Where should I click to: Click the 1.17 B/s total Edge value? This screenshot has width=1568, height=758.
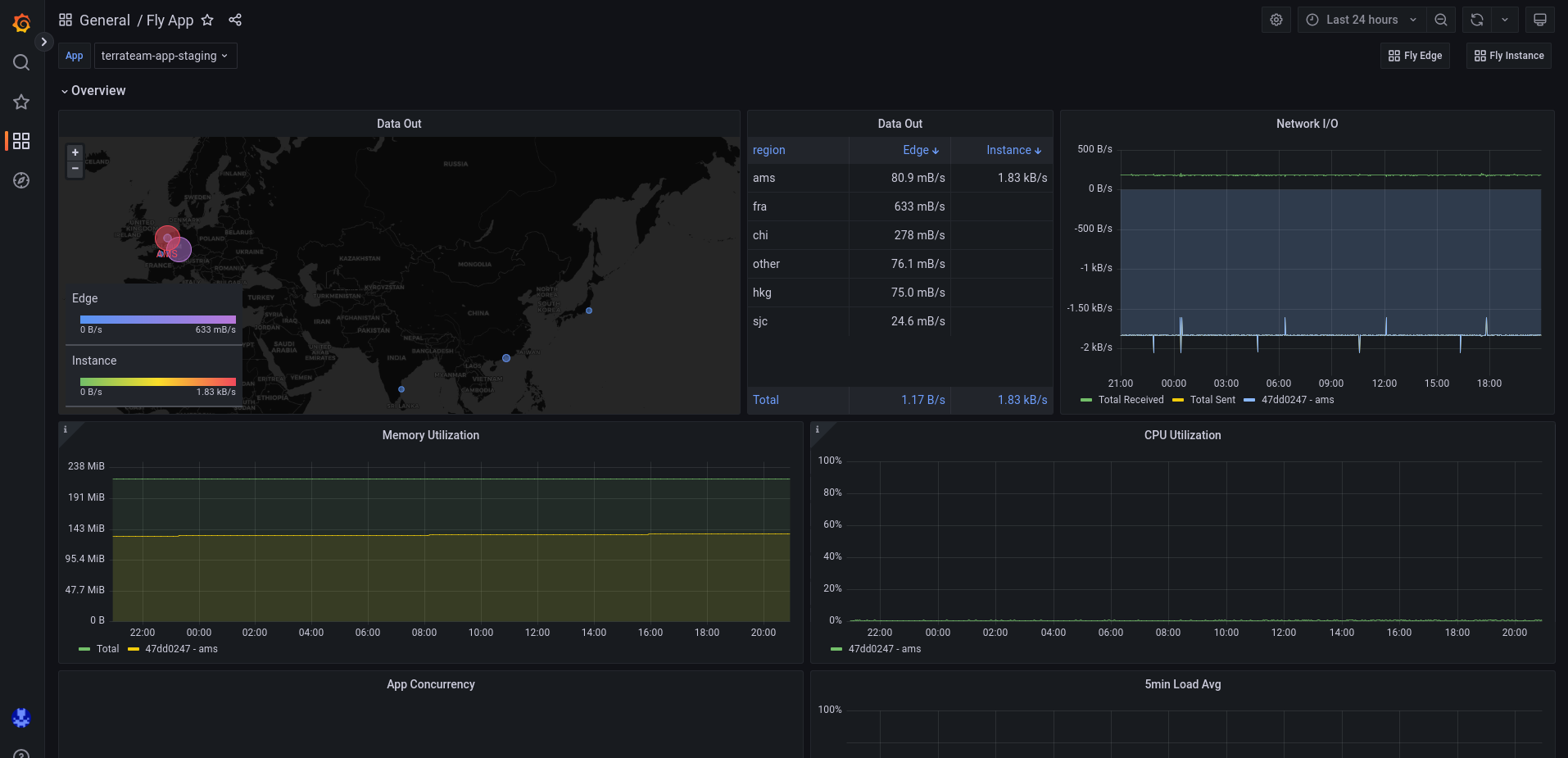coord(923,400)
